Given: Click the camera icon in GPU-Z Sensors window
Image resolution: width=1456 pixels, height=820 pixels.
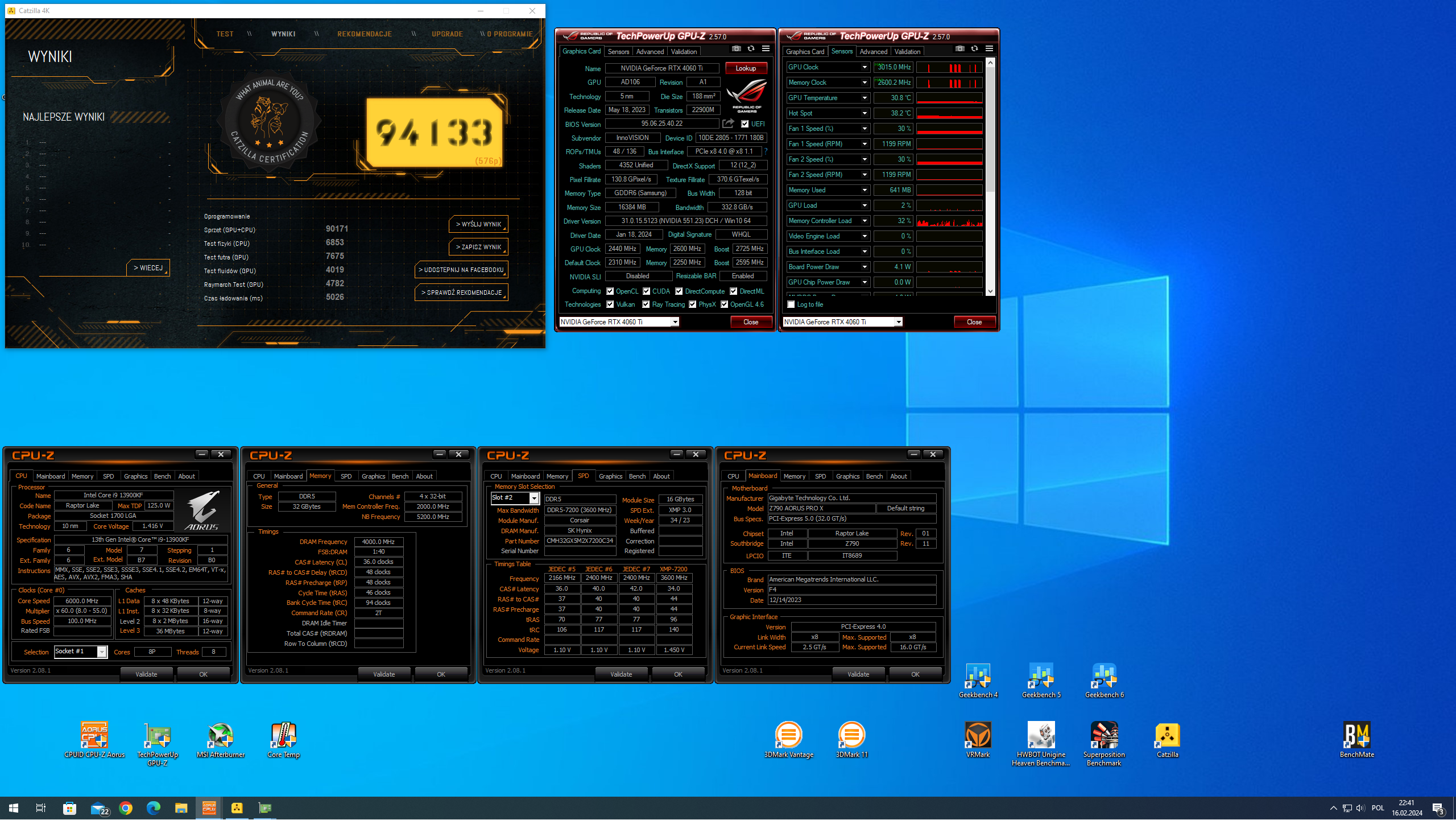Looking at the screenshot, I should click(x=959, y=49).
